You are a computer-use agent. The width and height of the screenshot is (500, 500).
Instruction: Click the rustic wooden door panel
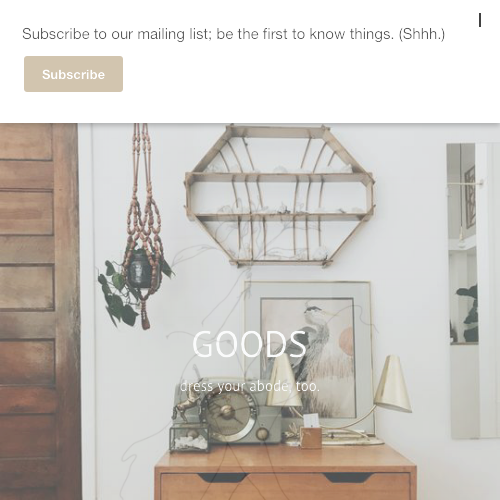coord(39,312)
